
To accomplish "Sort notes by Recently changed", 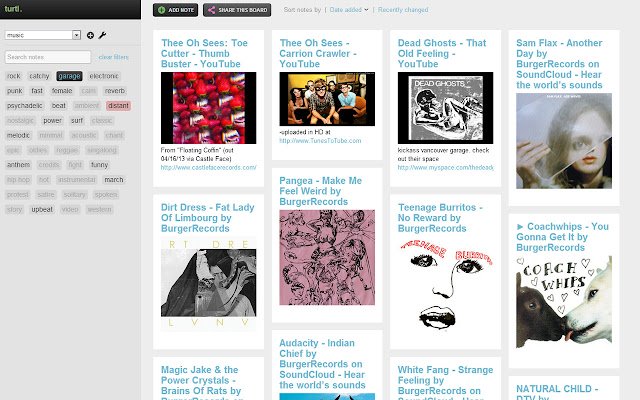I will [x=403, y=10].
